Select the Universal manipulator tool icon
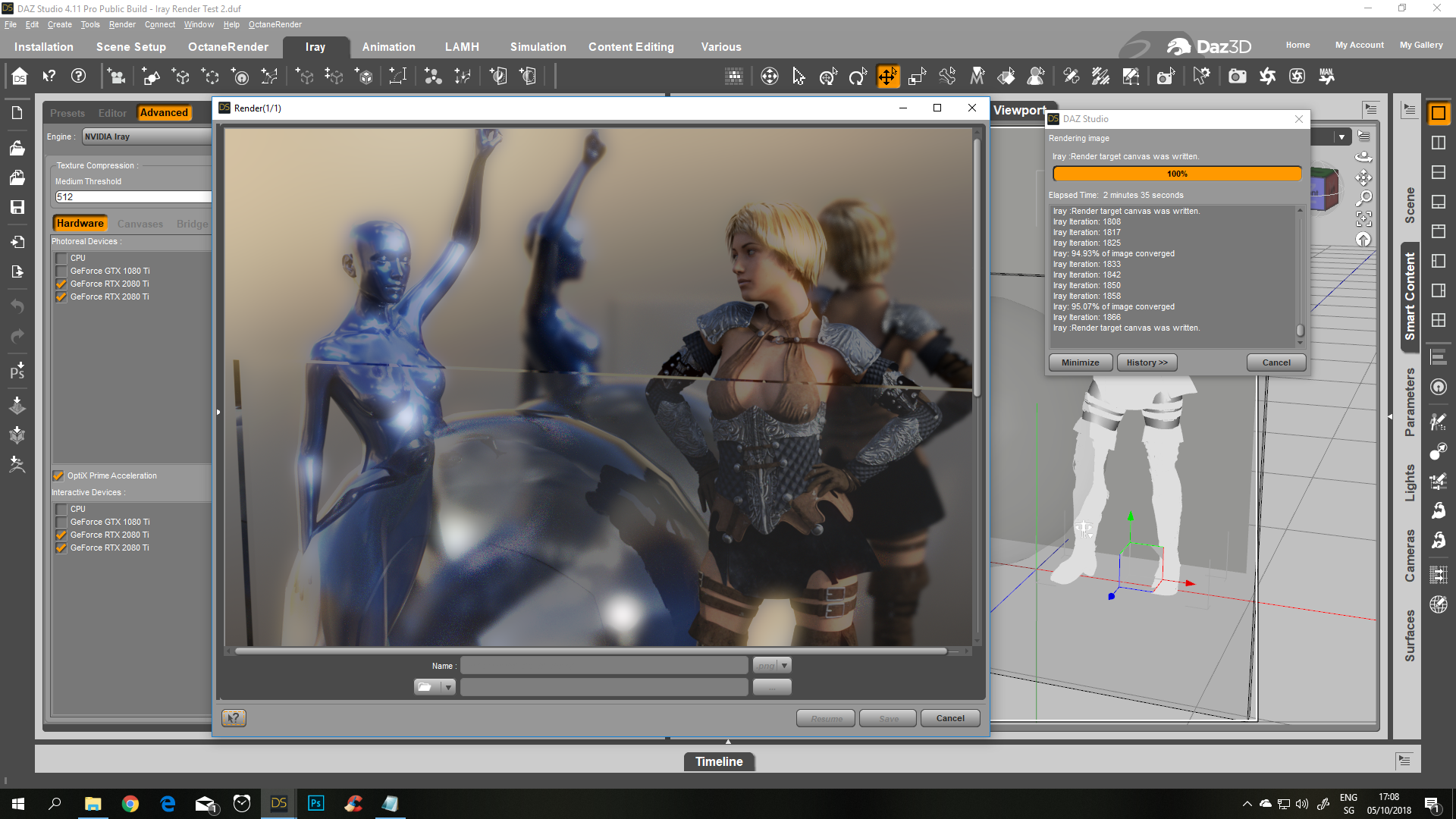This screenshot has width=1456, height=819. (828, 76)
